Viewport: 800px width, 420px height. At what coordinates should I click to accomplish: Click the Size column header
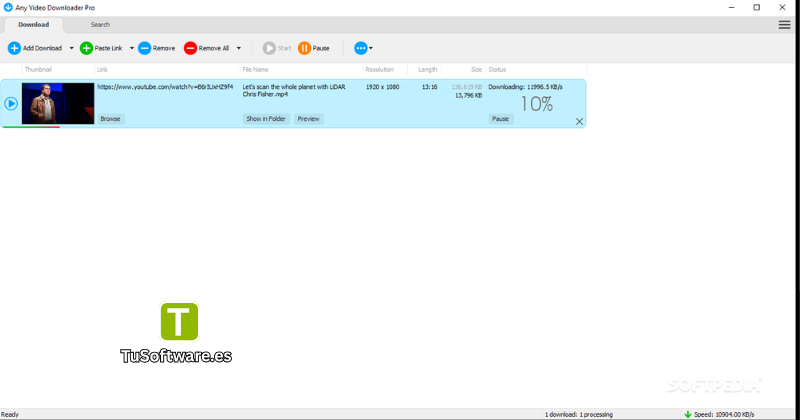point(476,69)
